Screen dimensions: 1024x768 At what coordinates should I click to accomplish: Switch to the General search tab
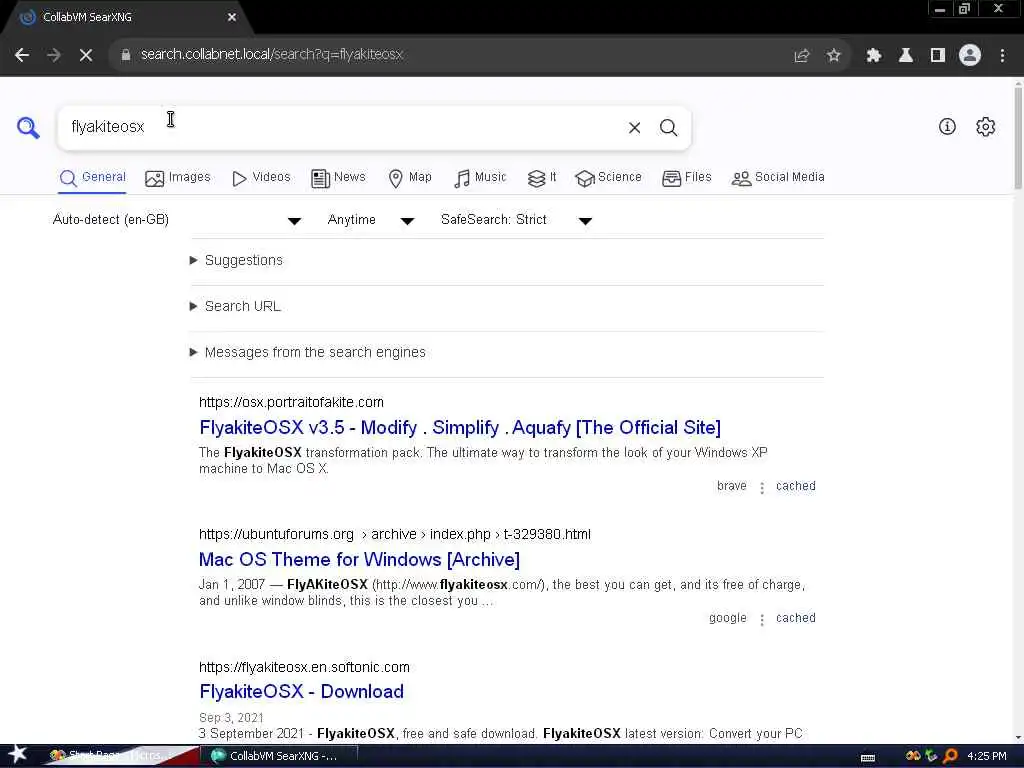[x=92, y=178]
